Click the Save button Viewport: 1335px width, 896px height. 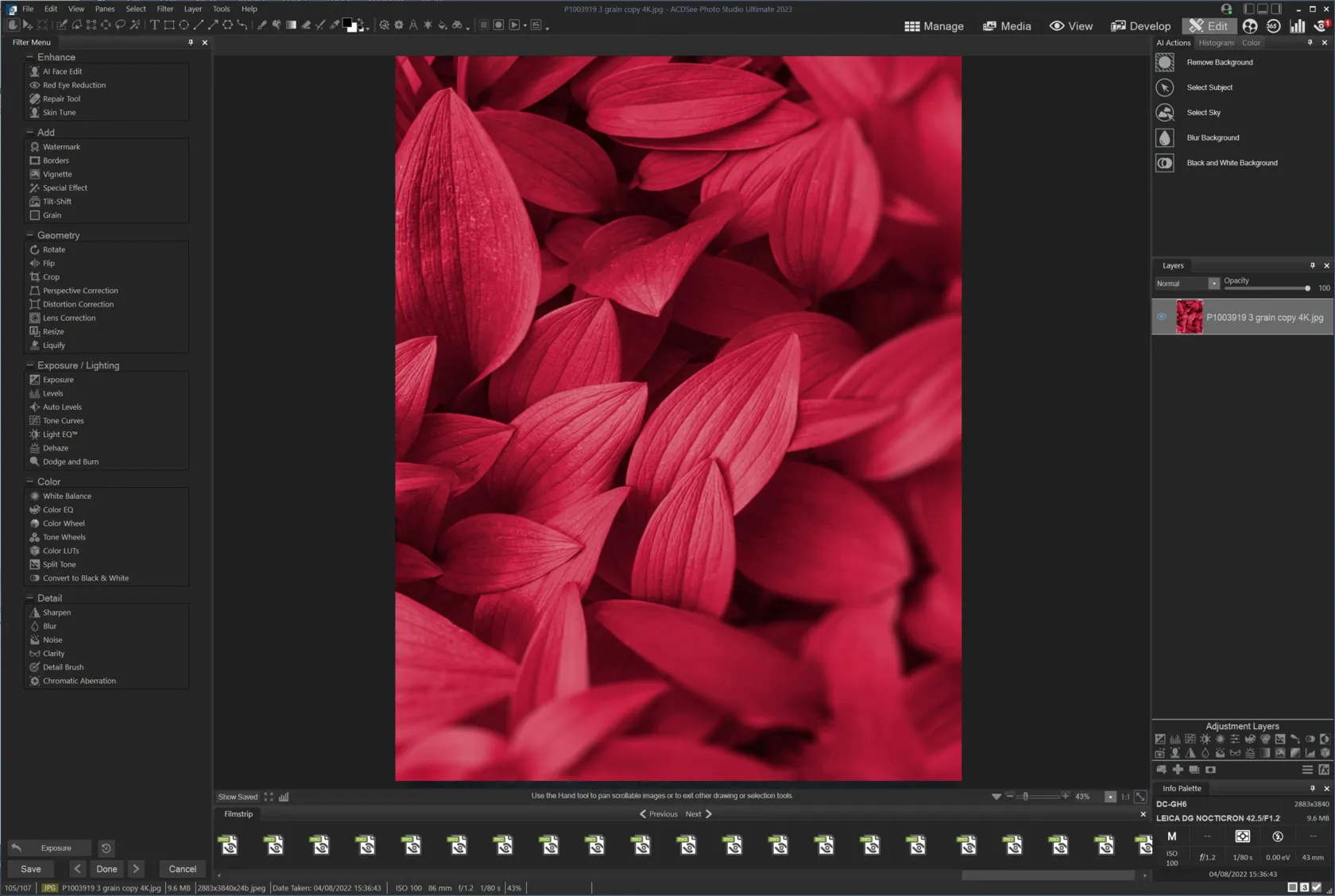(x=31, y=869)
